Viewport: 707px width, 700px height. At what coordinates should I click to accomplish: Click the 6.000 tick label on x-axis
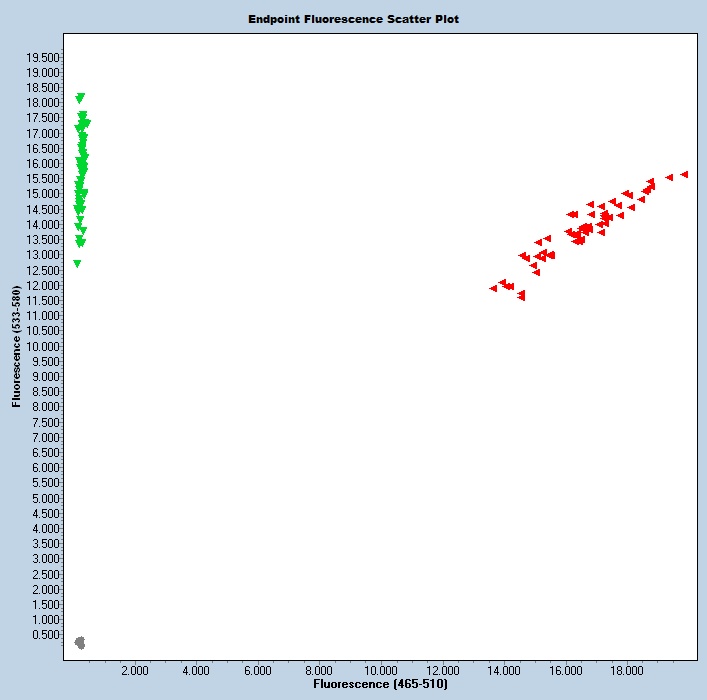[x=257, y=670]
